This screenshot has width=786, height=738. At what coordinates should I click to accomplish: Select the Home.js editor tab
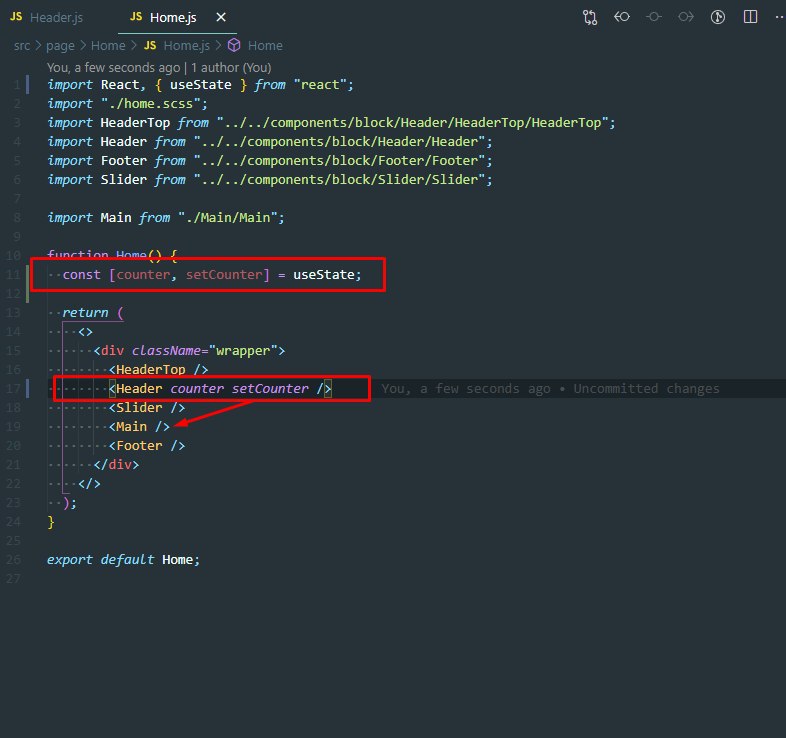163,18
